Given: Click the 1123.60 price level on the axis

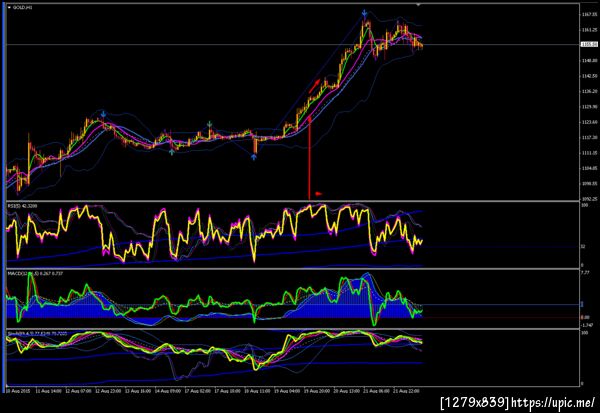Looking at the screenshot, I should 589,122.
